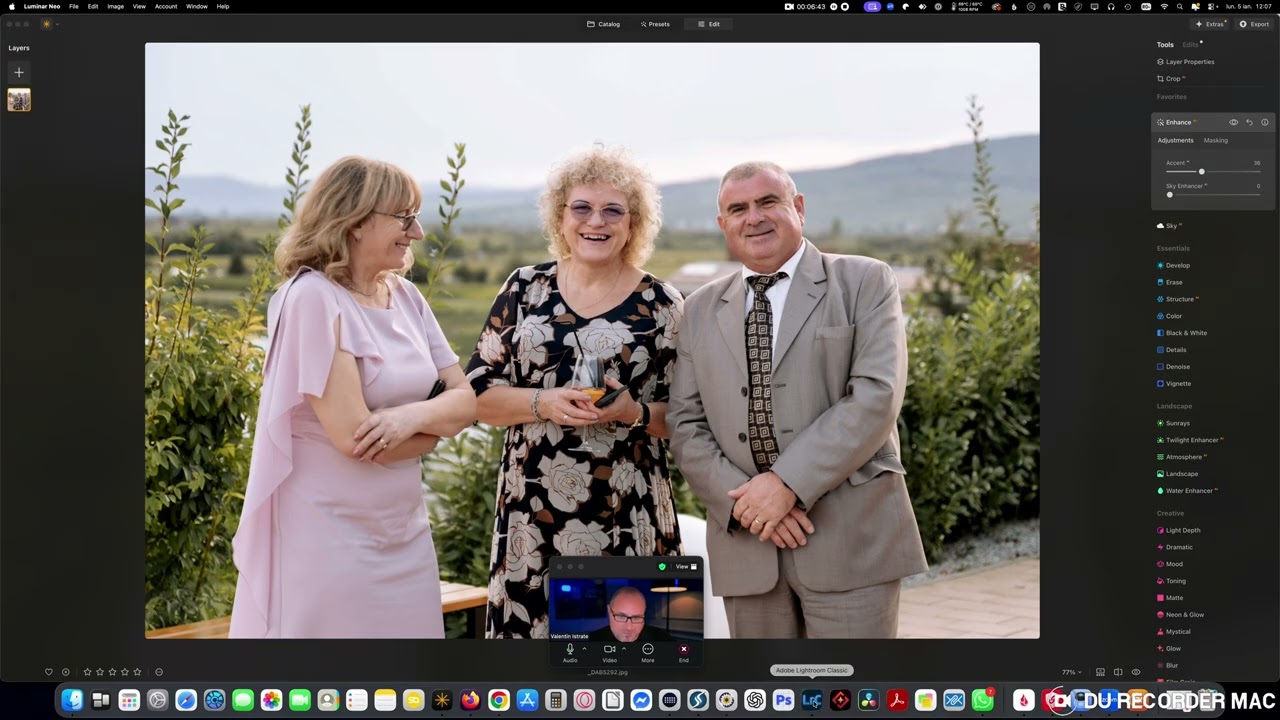Expand video options arrow in Zoom window

(624, 648)
